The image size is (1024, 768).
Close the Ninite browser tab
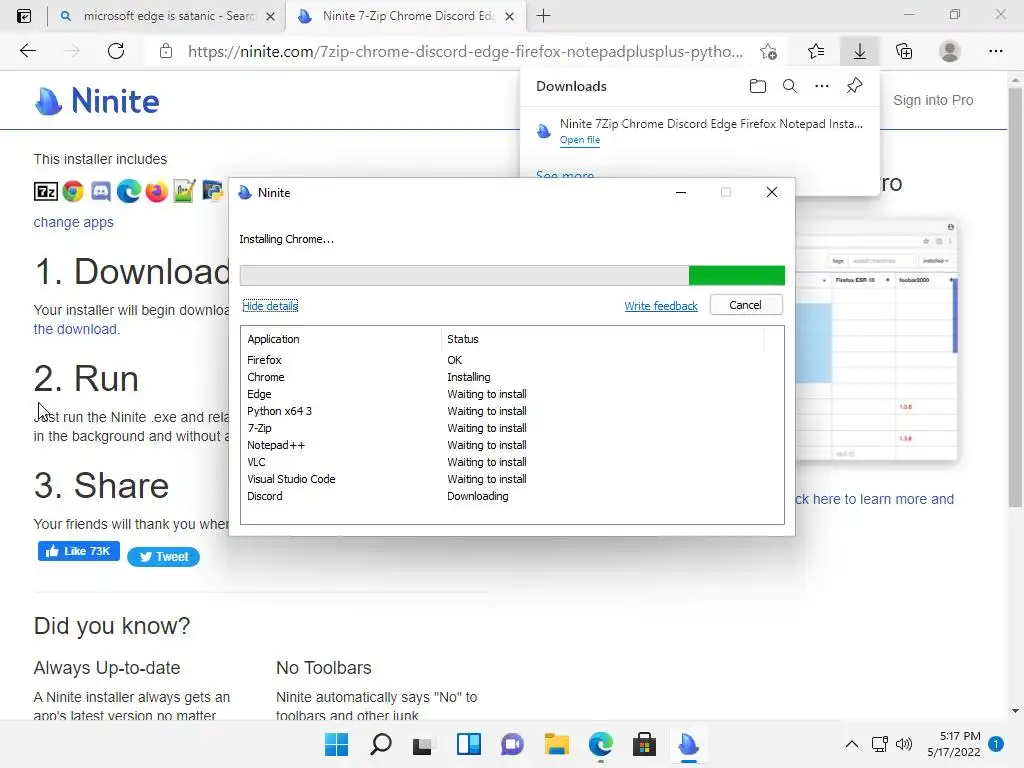pyautogui.click(x=510, y=16)
